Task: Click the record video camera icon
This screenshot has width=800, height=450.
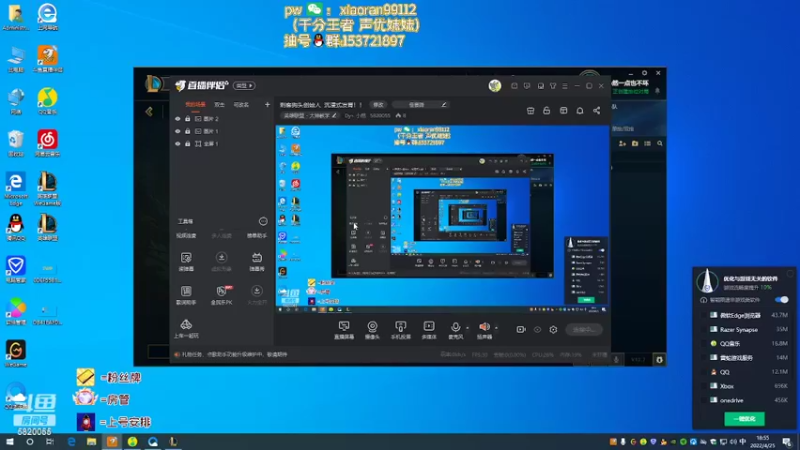Action: (x=521, y=330)
